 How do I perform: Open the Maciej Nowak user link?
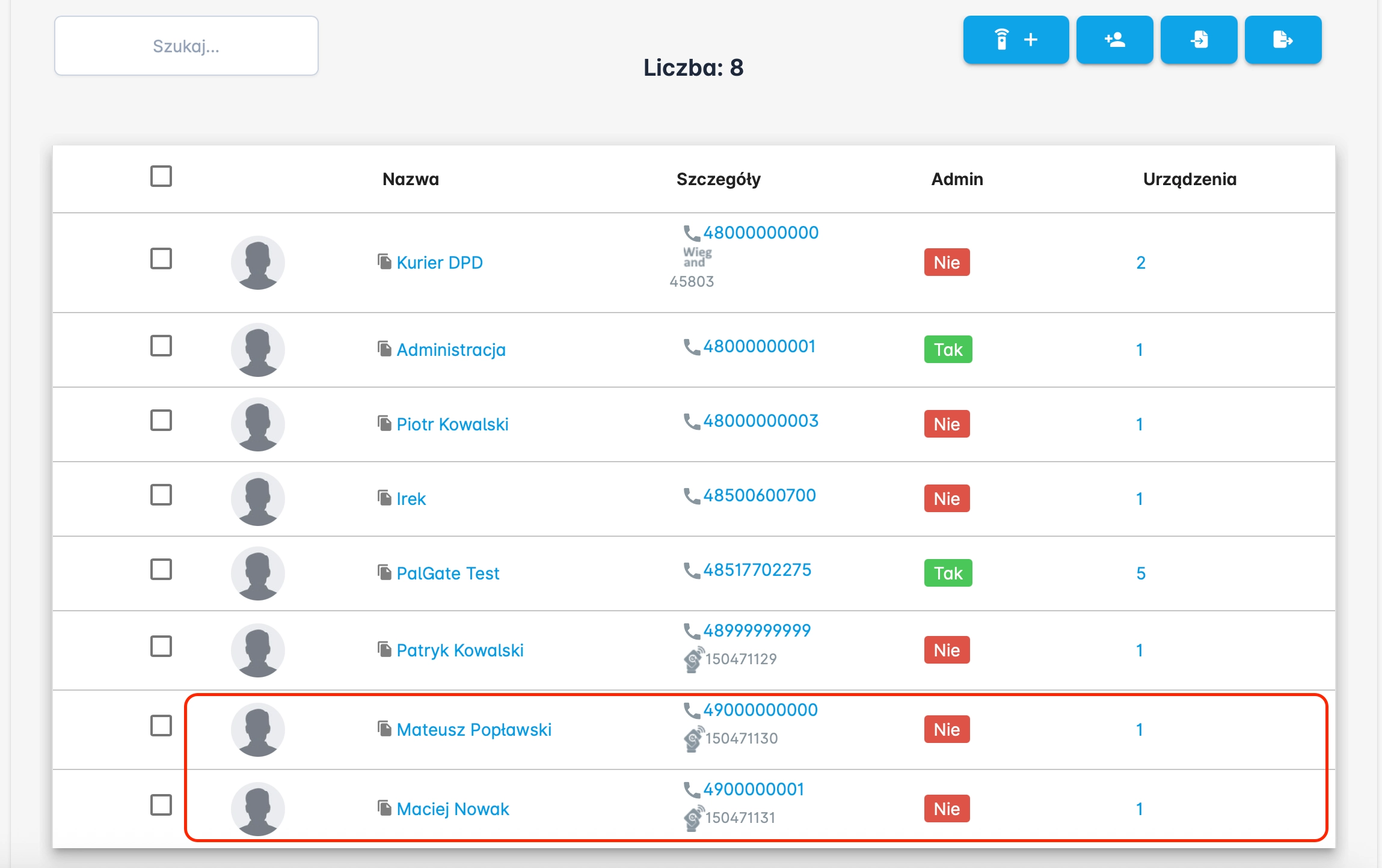click(x=453, y=809)
